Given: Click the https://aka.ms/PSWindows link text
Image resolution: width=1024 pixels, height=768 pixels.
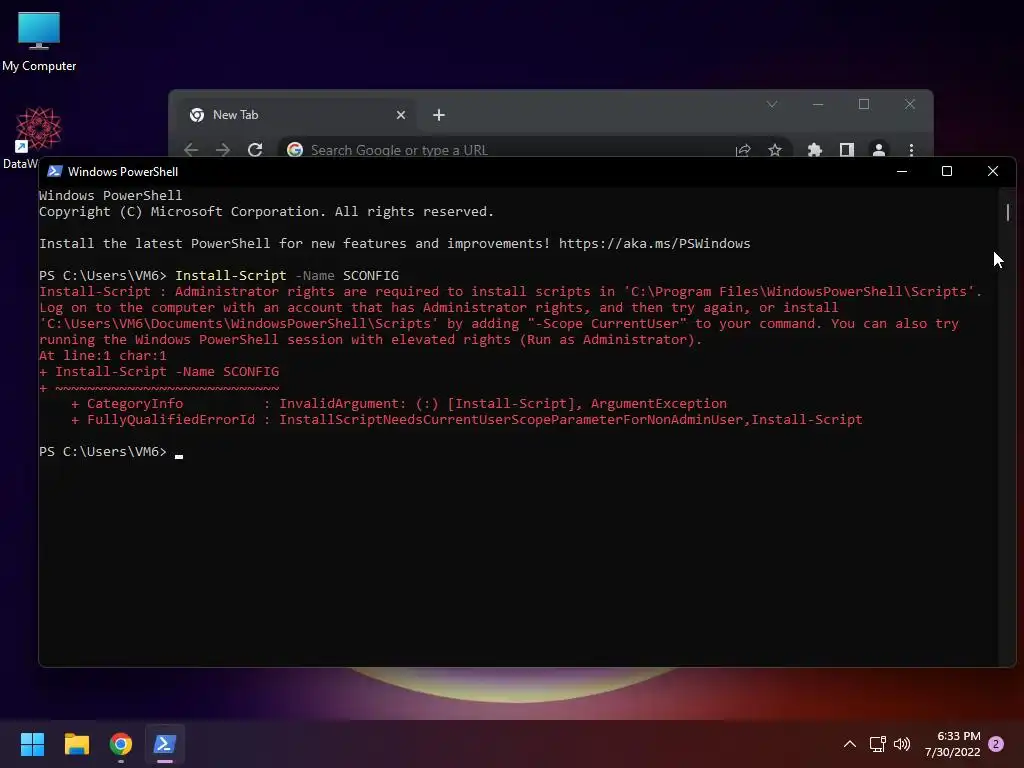Looking at the screenshot, I should pos(654,244).
